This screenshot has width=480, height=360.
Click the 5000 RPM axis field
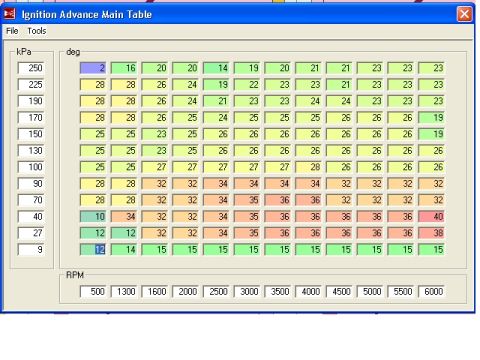click(x=370, y=292)
